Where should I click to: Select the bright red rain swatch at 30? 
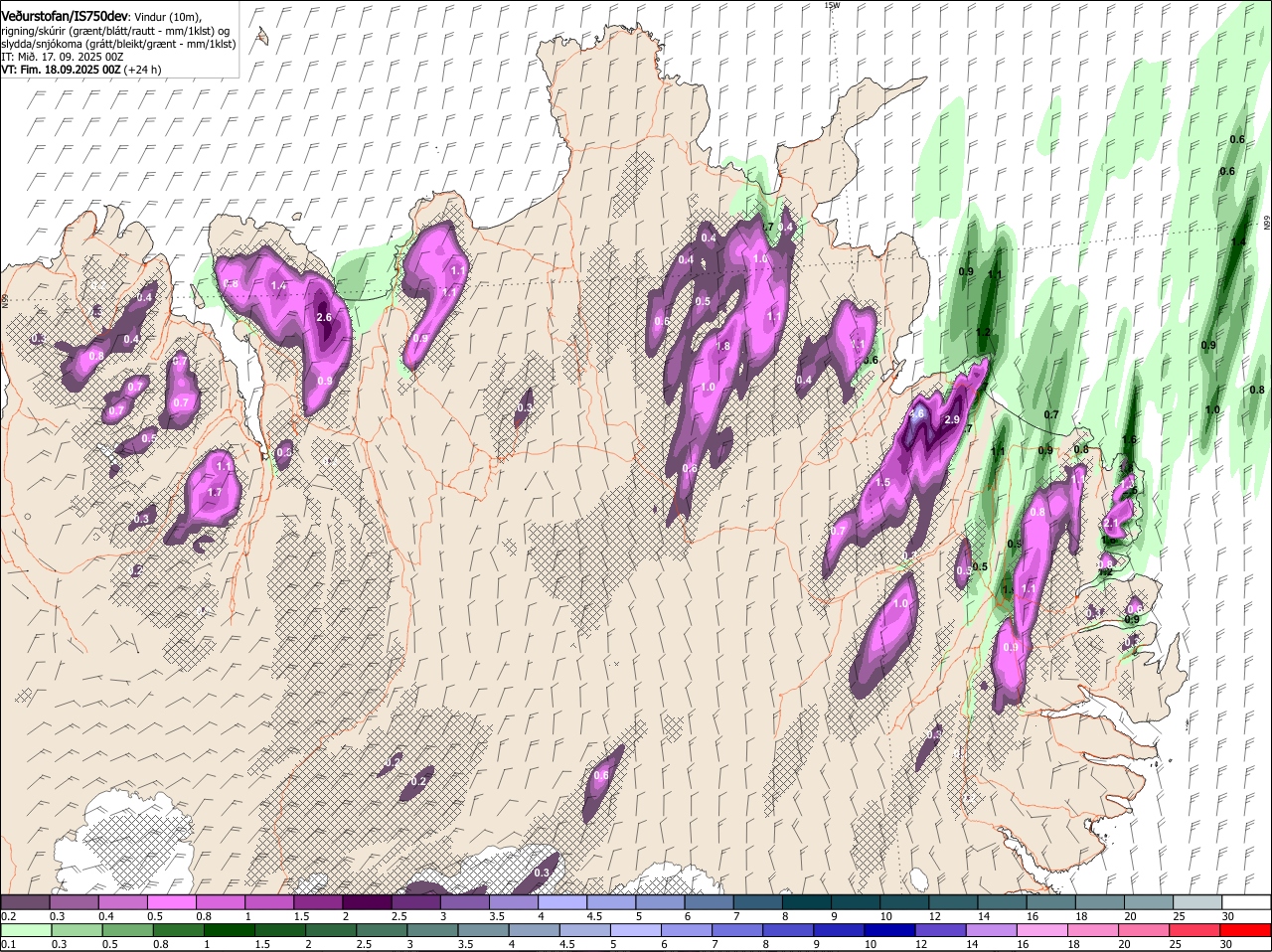pos(1247,930)
